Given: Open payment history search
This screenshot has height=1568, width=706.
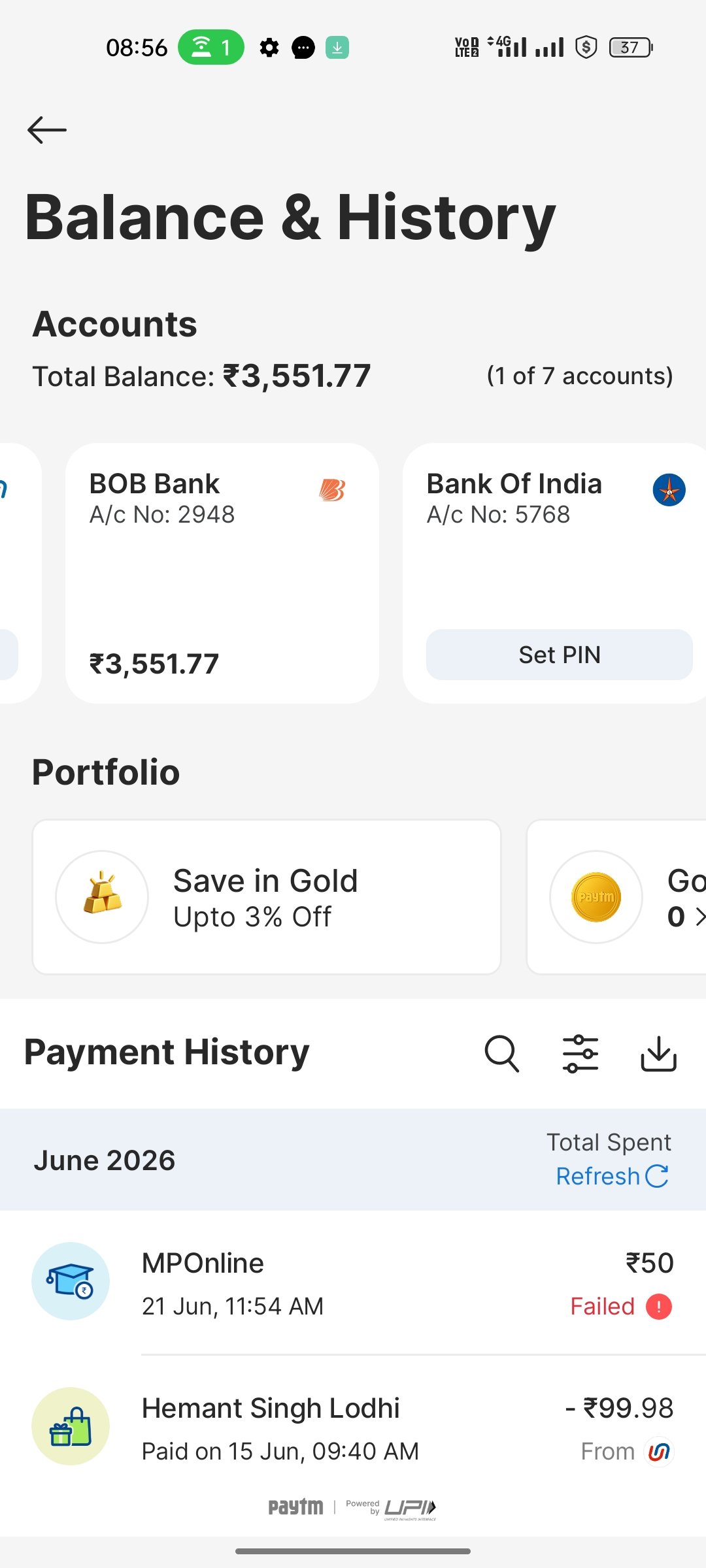Looking at the screenshot, I should 501,1053.
